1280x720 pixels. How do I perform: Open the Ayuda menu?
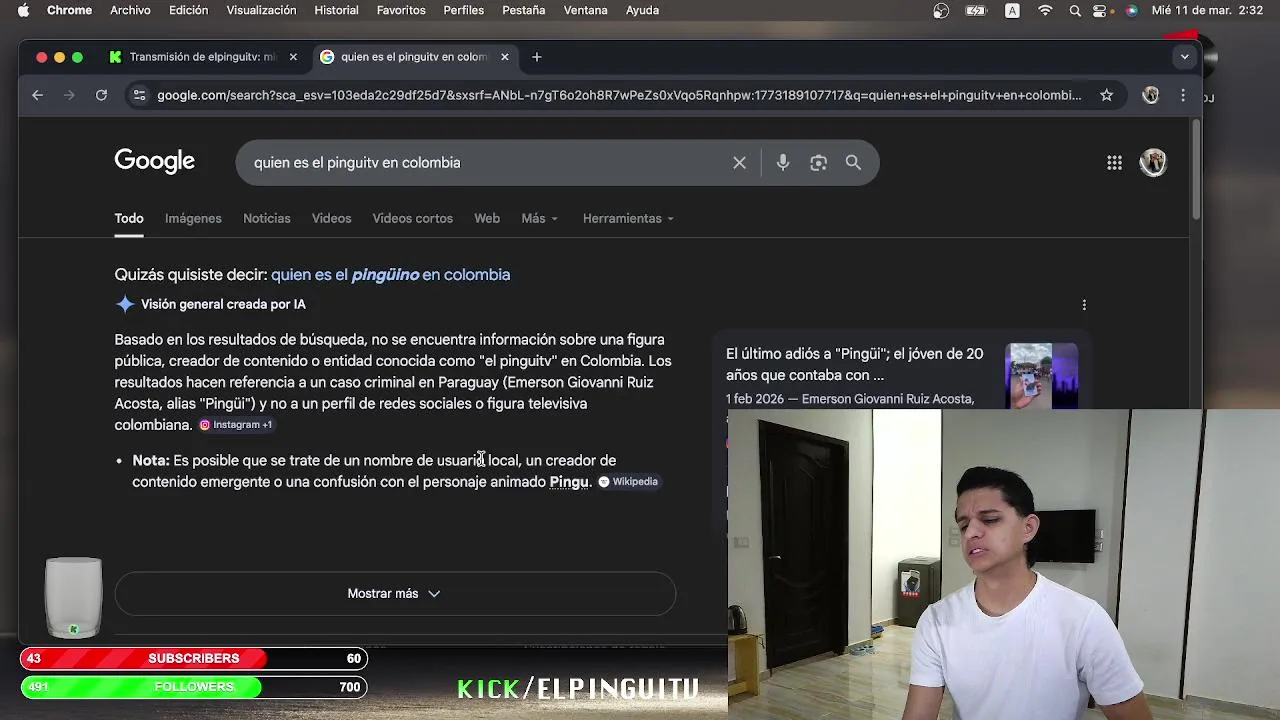point(642,10)
